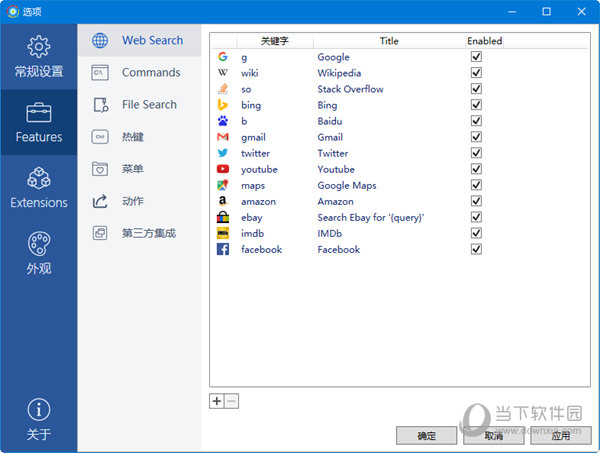
Task: Uncheck the Baidu enabled checkbox
Action: (x=476, y=121)
